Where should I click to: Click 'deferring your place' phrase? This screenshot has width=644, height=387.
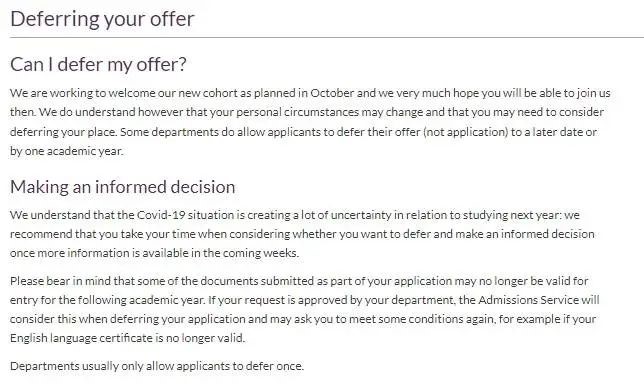(x=64, y=132)
